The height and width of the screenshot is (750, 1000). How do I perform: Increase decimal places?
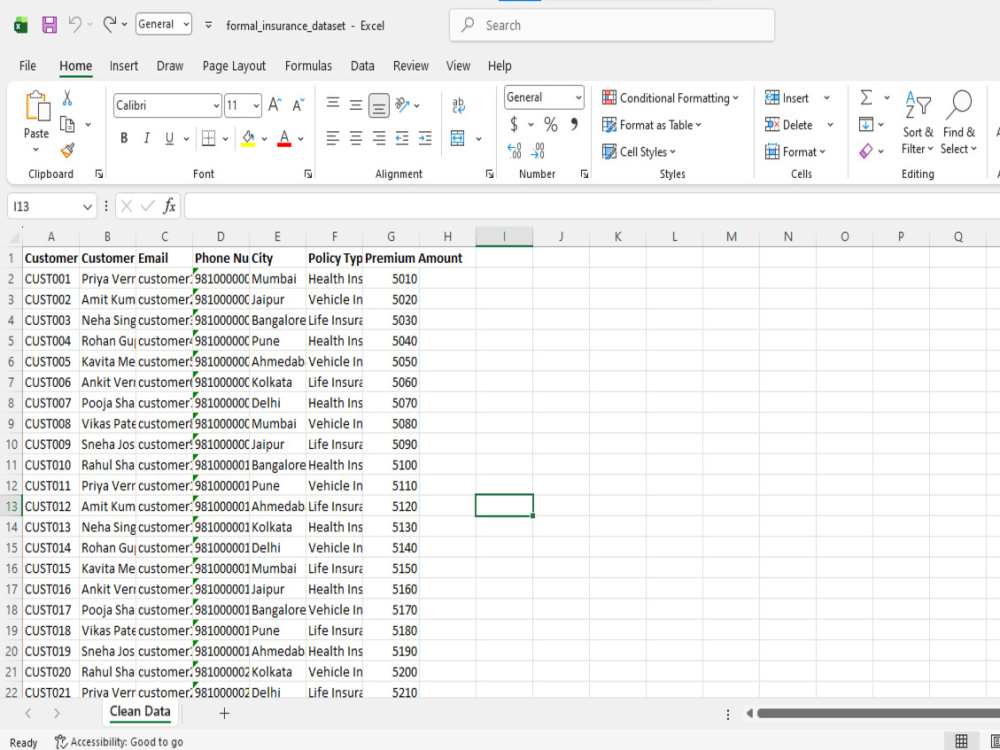[x=514, y=151]
